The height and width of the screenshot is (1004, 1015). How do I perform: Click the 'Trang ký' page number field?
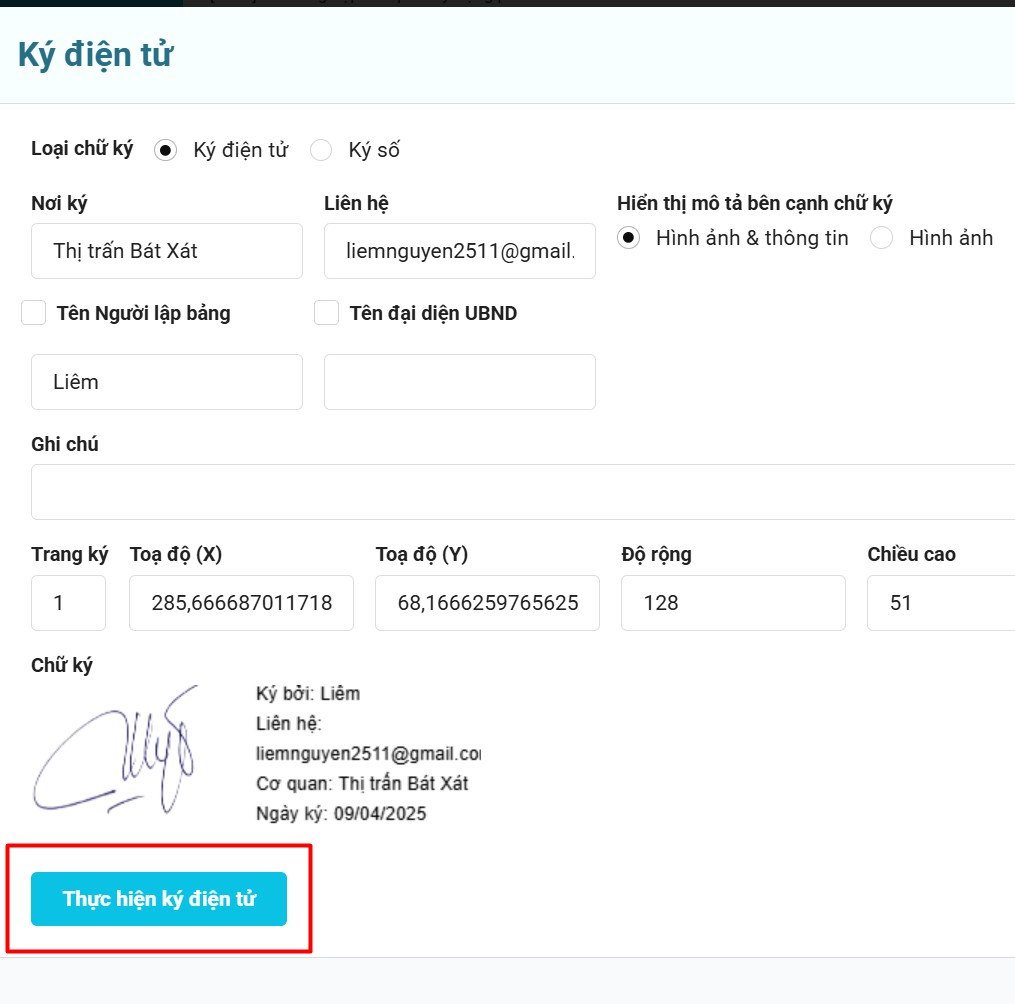point(68,603)
